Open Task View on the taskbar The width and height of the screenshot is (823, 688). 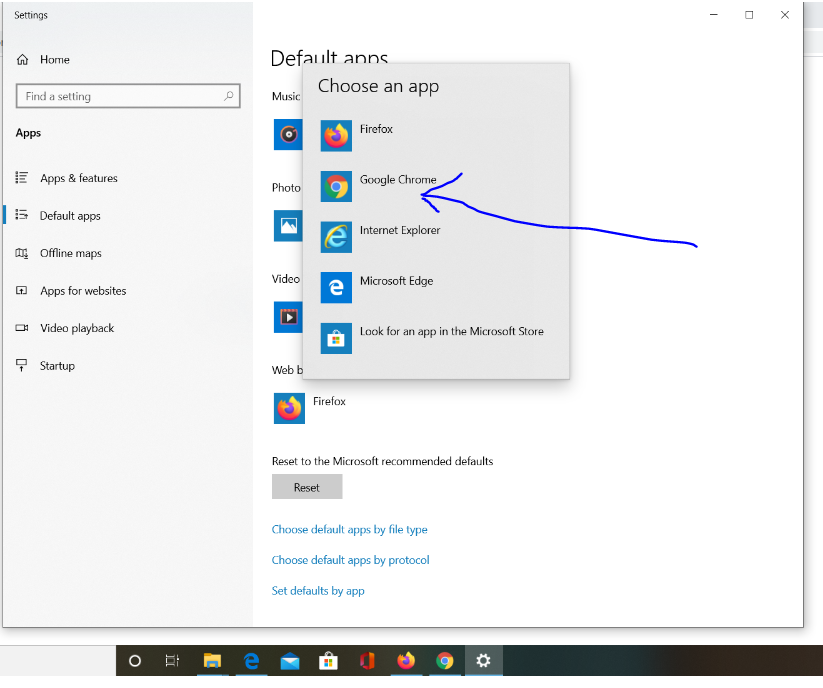(x=172, y=661)
